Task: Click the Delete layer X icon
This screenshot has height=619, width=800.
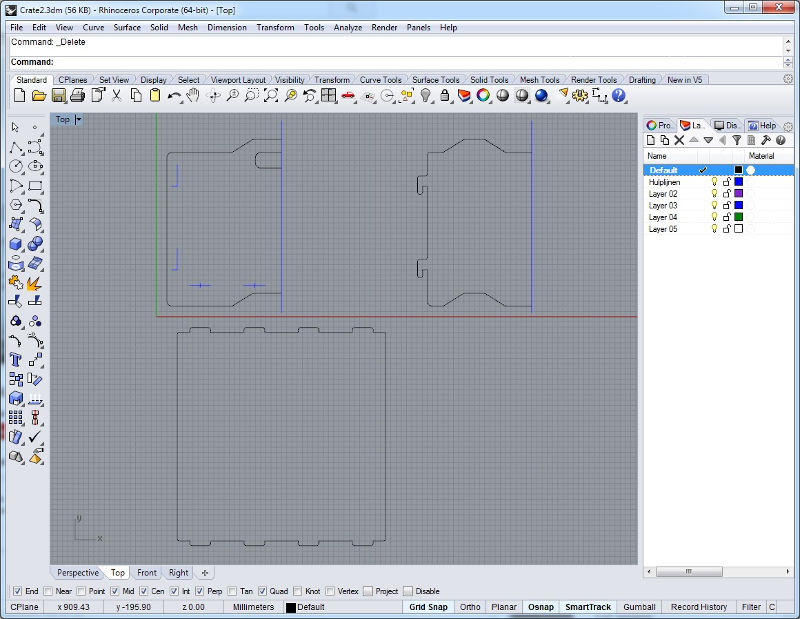Action: (679, 140)
